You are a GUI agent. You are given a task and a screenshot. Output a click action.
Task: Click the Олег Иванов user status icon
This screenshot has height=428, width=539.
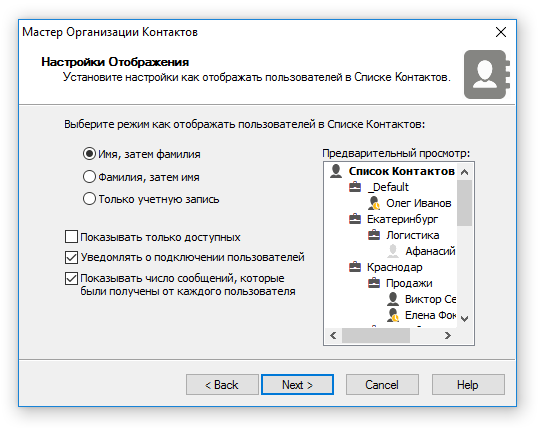(x=374, y=203)
